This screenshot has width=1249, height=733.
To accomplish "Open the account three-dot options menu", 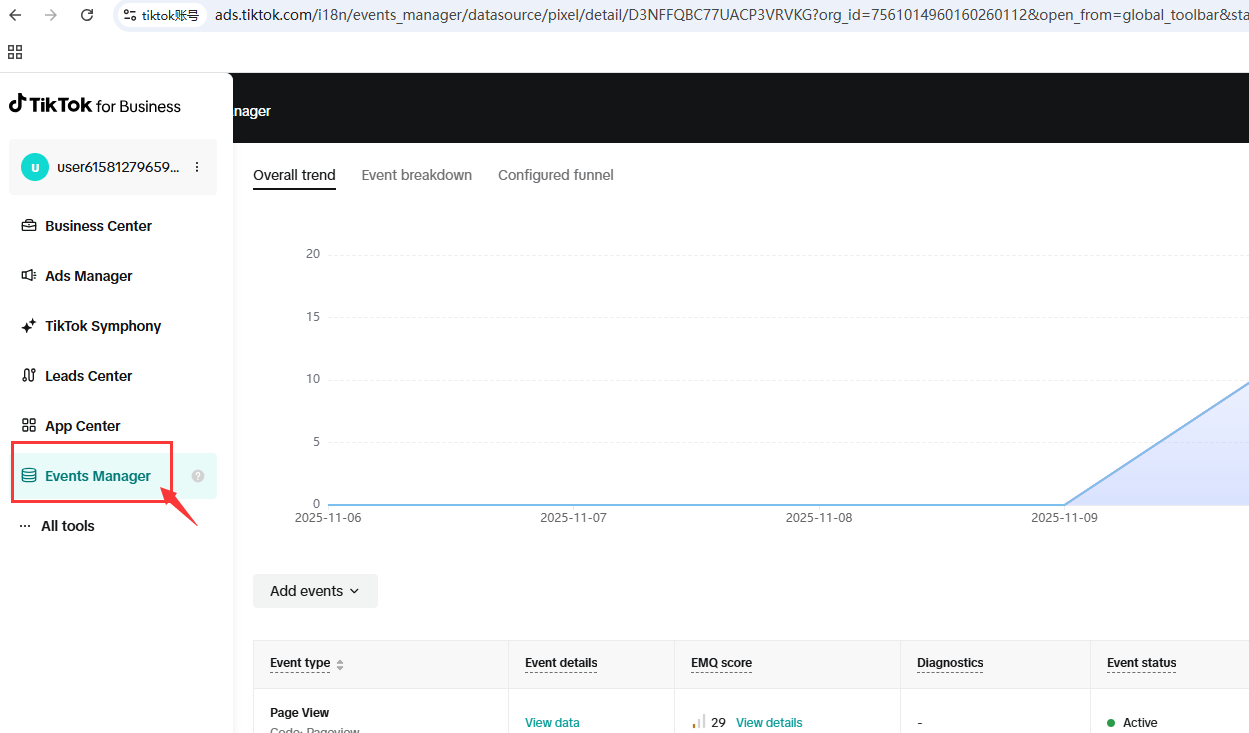I will click(197, 167).
